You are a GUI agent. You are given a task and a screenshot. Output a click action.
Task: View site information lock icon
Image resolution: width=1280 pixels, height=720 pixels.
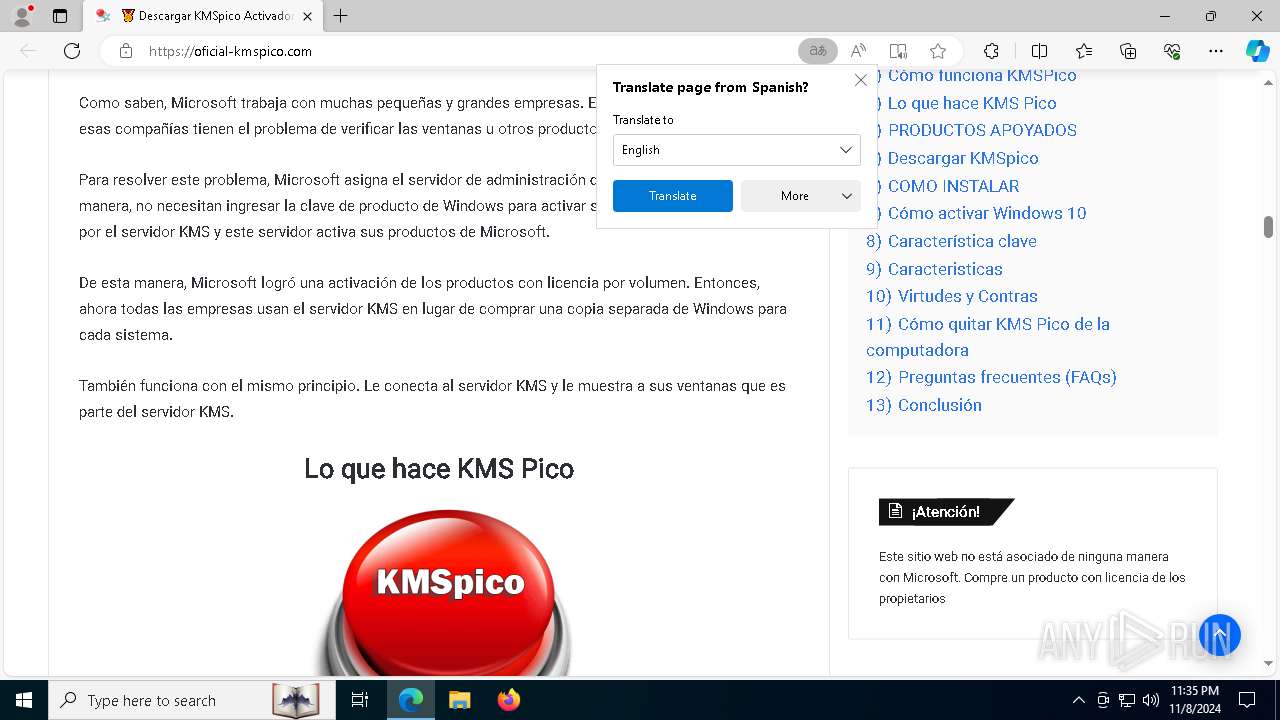(125, 51)
